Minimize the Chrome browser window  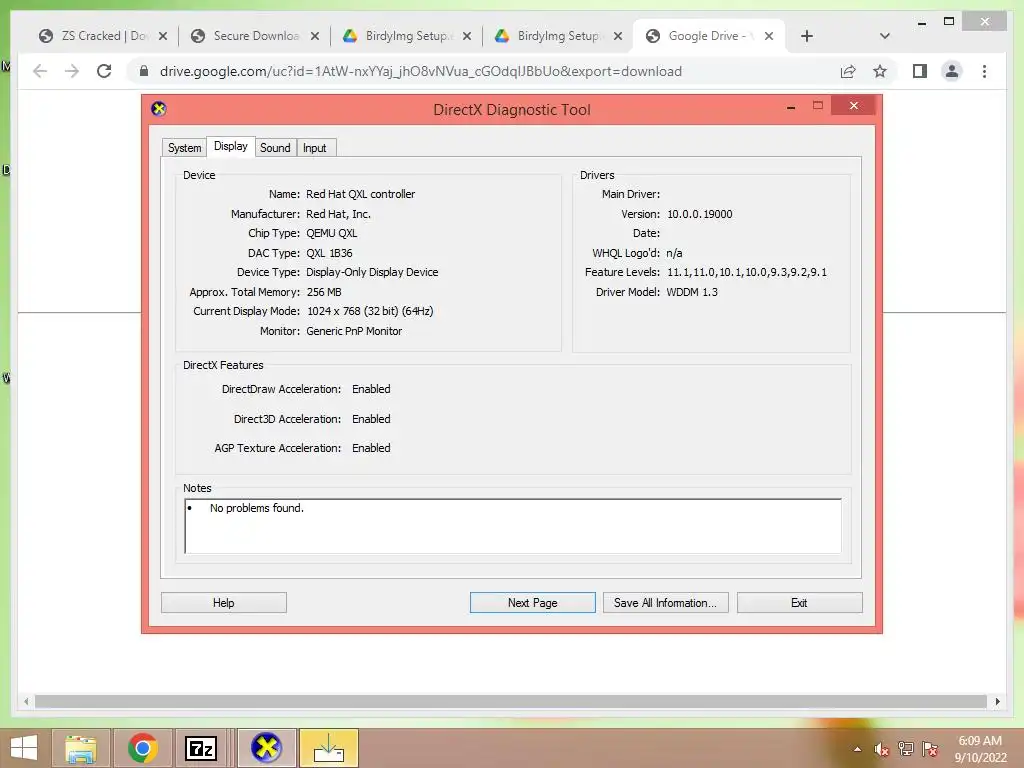[x=921, y=23]
